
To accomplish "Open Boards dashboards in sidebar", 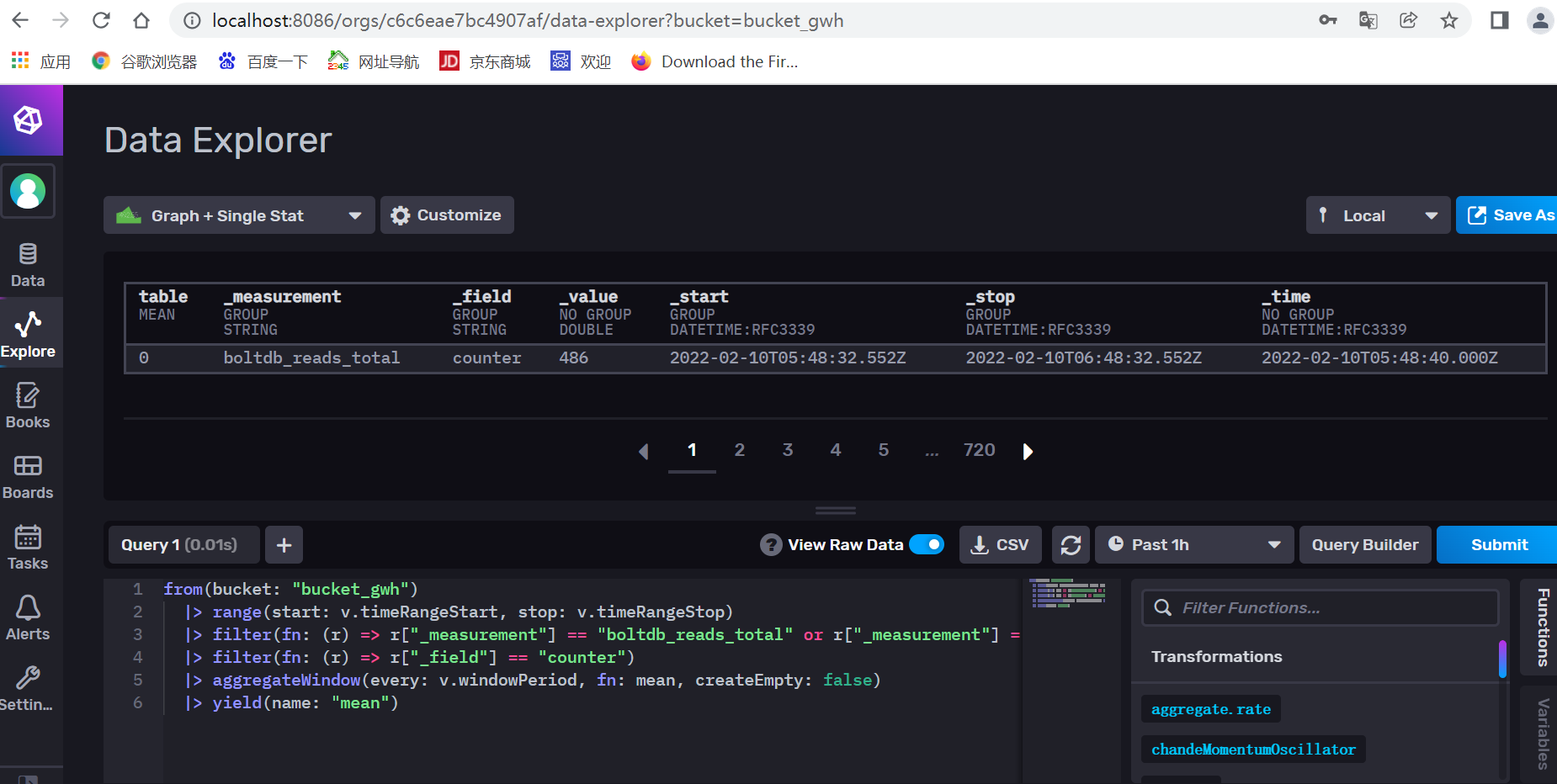I will 28,476.
